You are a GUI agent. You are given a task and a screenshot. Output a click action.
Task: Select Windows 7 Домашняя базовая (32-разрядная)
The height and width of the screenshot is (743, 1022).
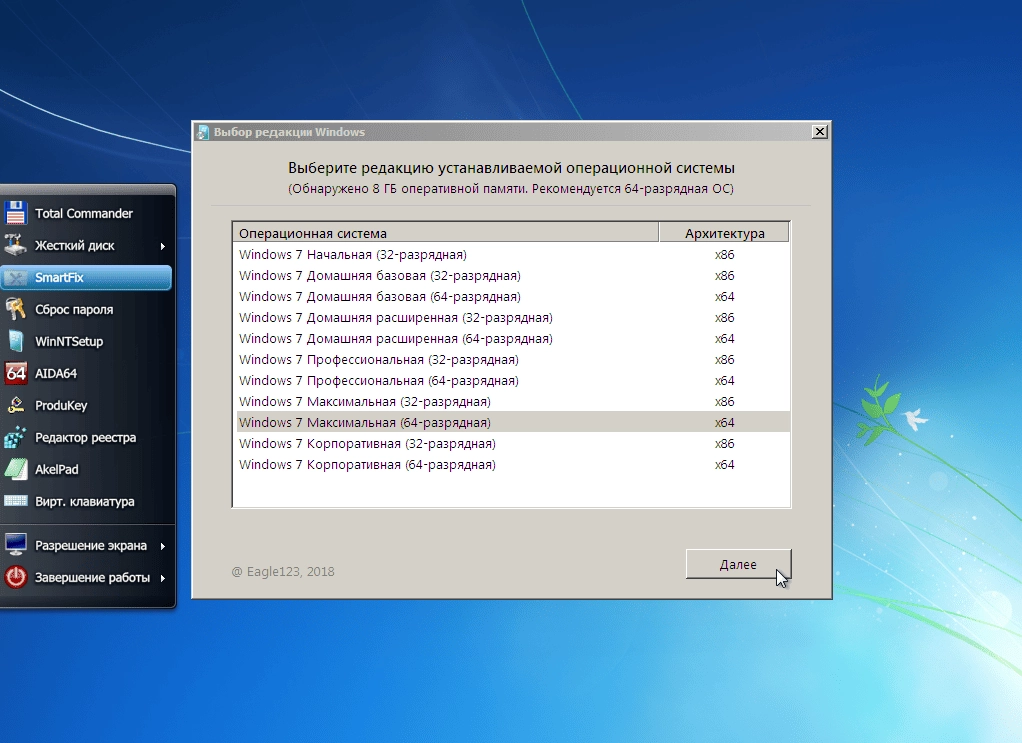(513, 276)
